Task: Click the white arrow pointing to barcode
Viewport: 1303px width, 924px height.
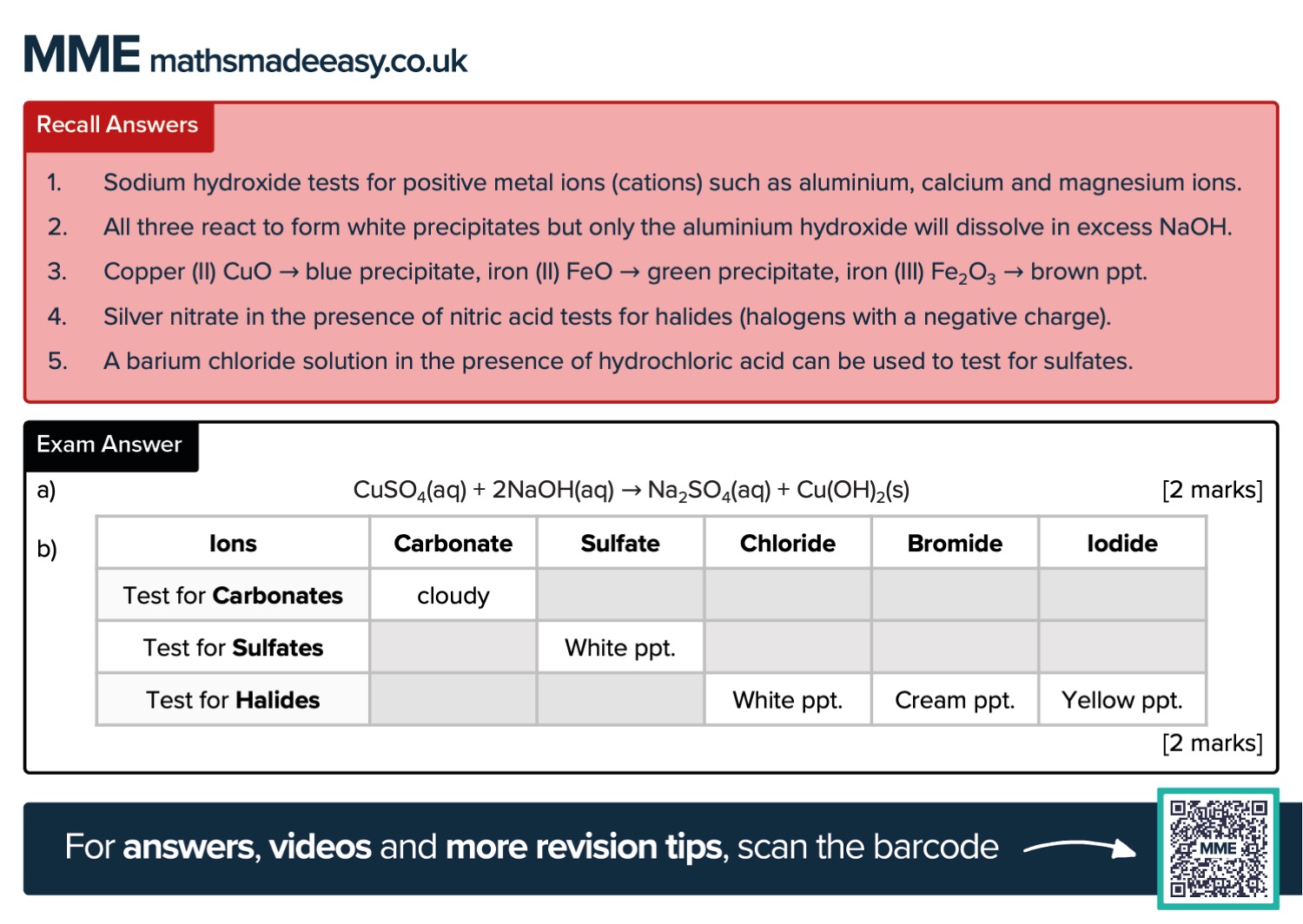Action: tap(1080, 848)
